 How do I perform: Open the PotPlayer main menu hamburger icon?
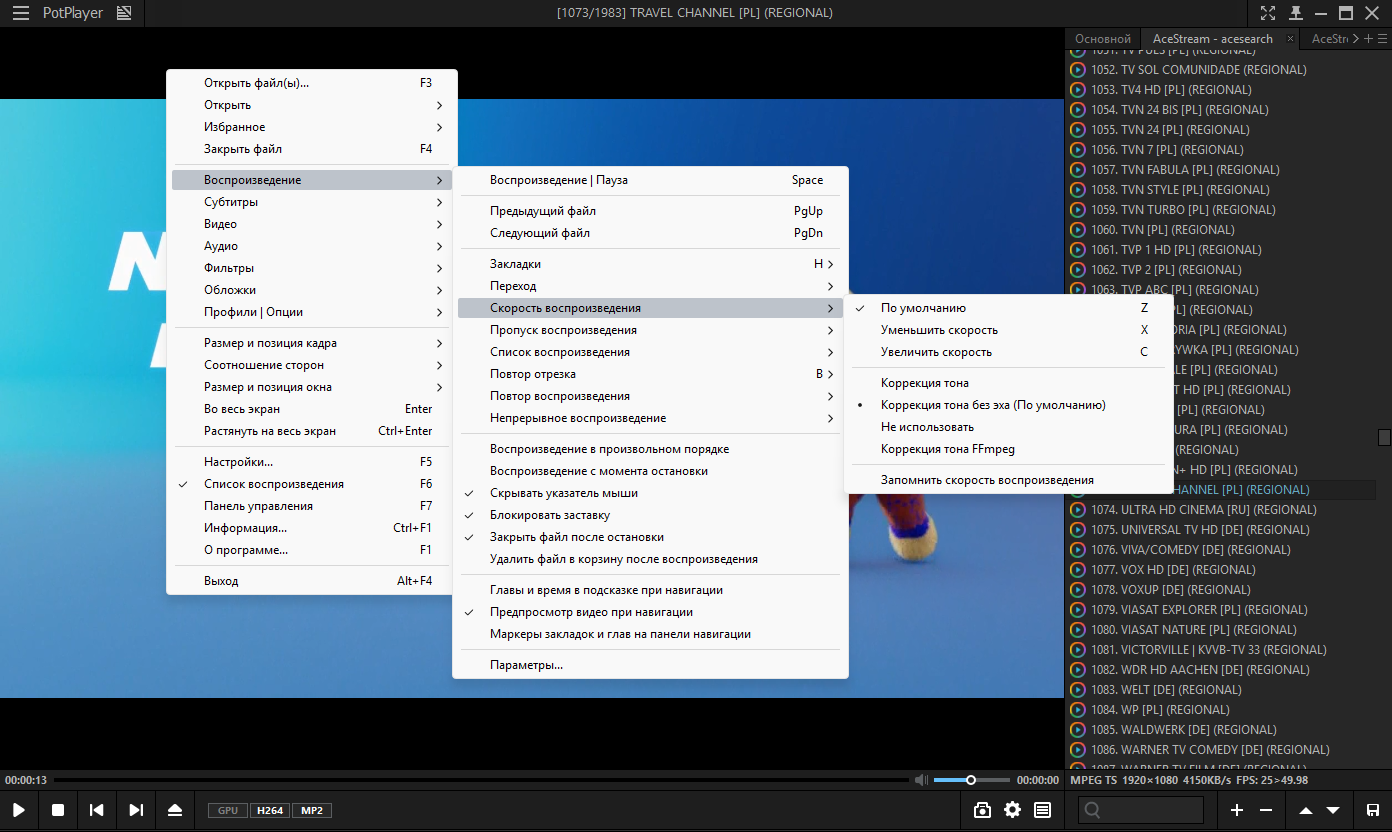[x=20, y=13]
